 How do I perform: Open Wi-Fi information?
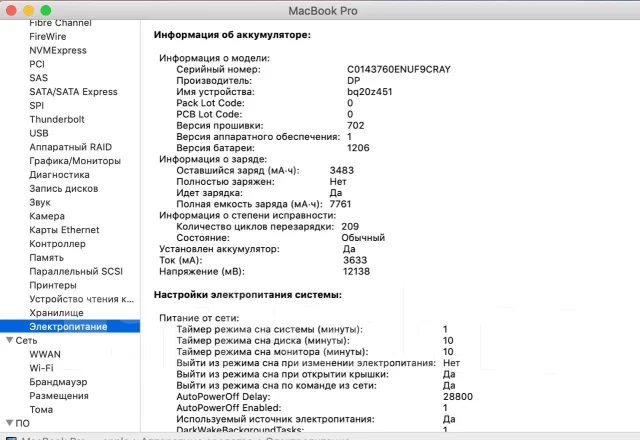(41, 368)
